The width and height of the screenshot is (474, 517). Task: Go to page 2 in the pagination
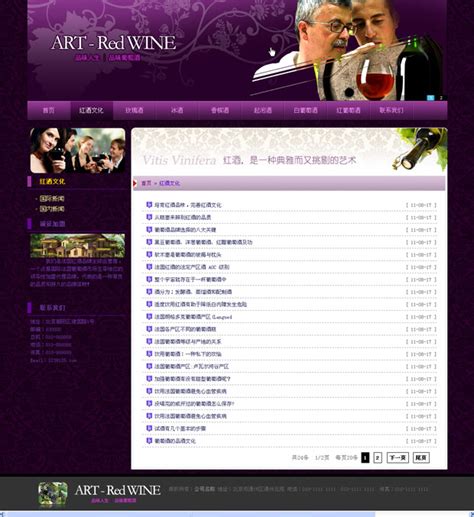point(377,458)
